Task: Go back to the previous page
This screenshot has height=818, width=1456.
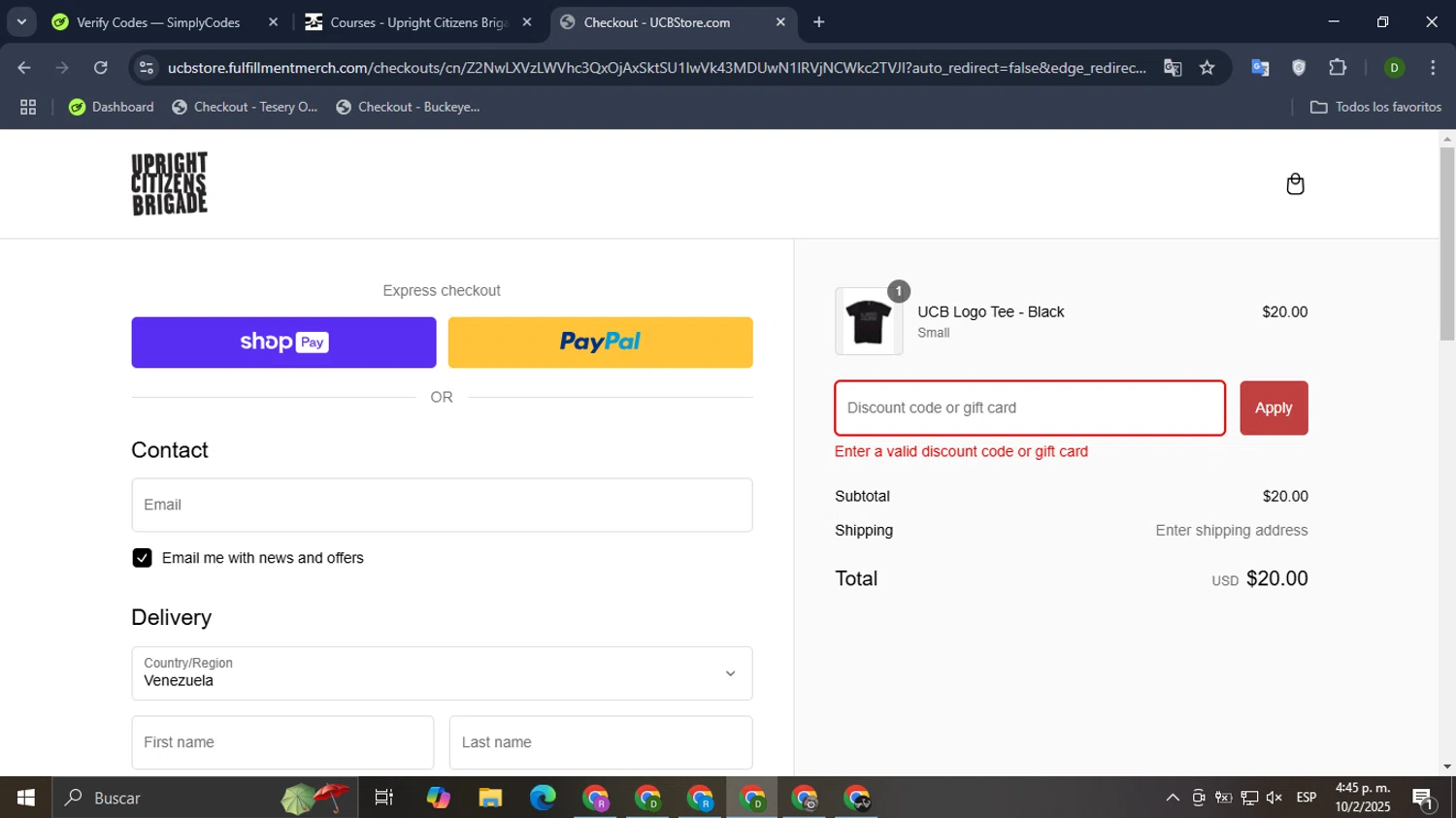Action: [x=24, y=68]
